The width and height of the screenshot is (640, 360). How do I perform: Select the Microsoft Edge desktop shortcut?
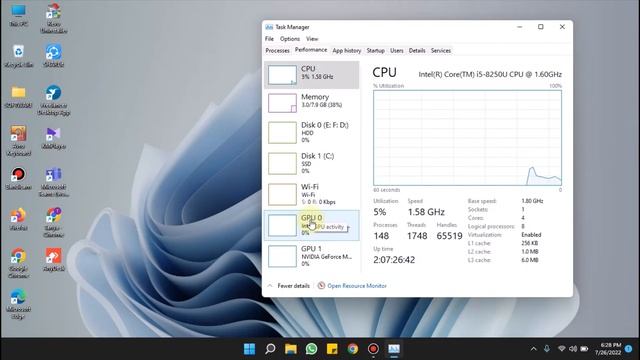18,304
